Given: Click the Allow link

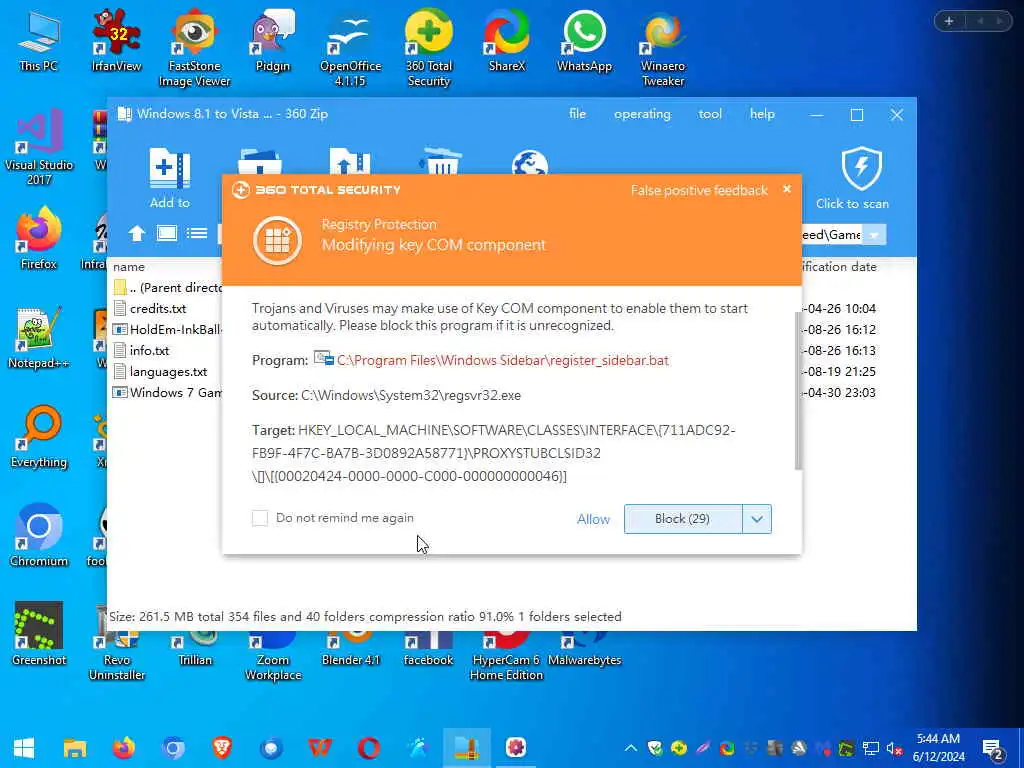Looking at the screenshot, I should click(593, 519).
